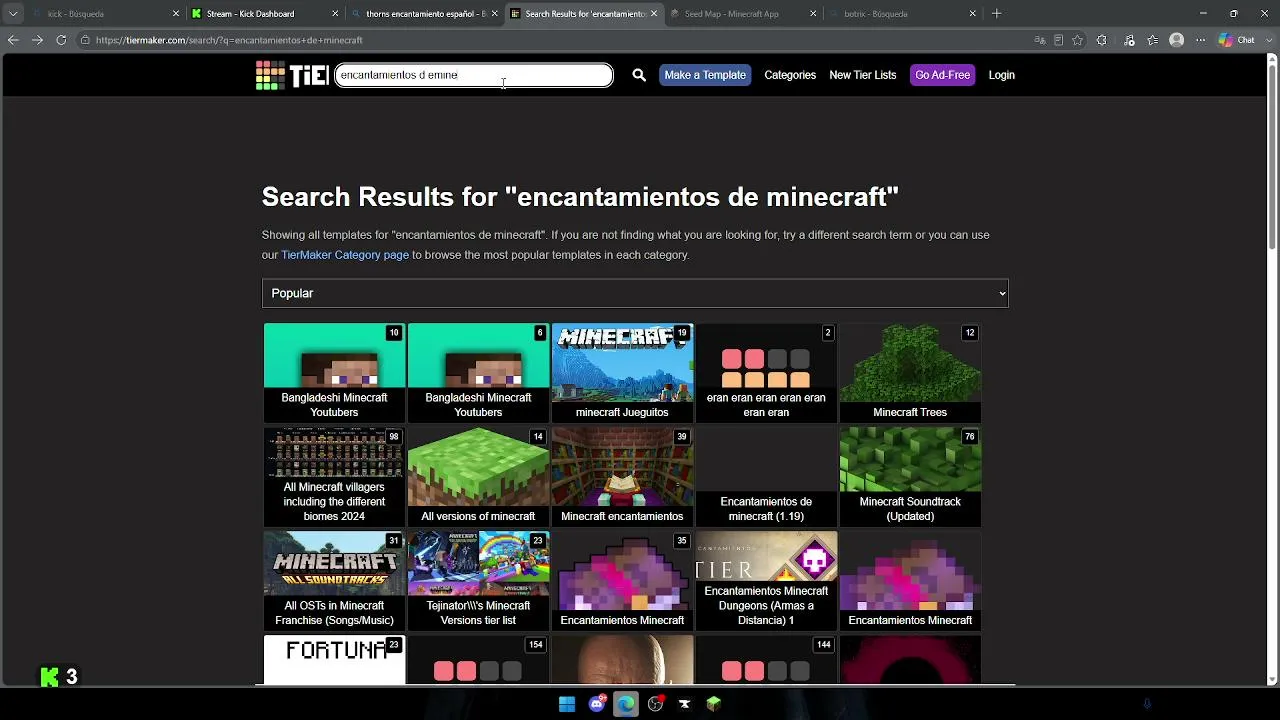
Task: Open CurseForge anvil taskbar icon
Action: click(685, 704)
